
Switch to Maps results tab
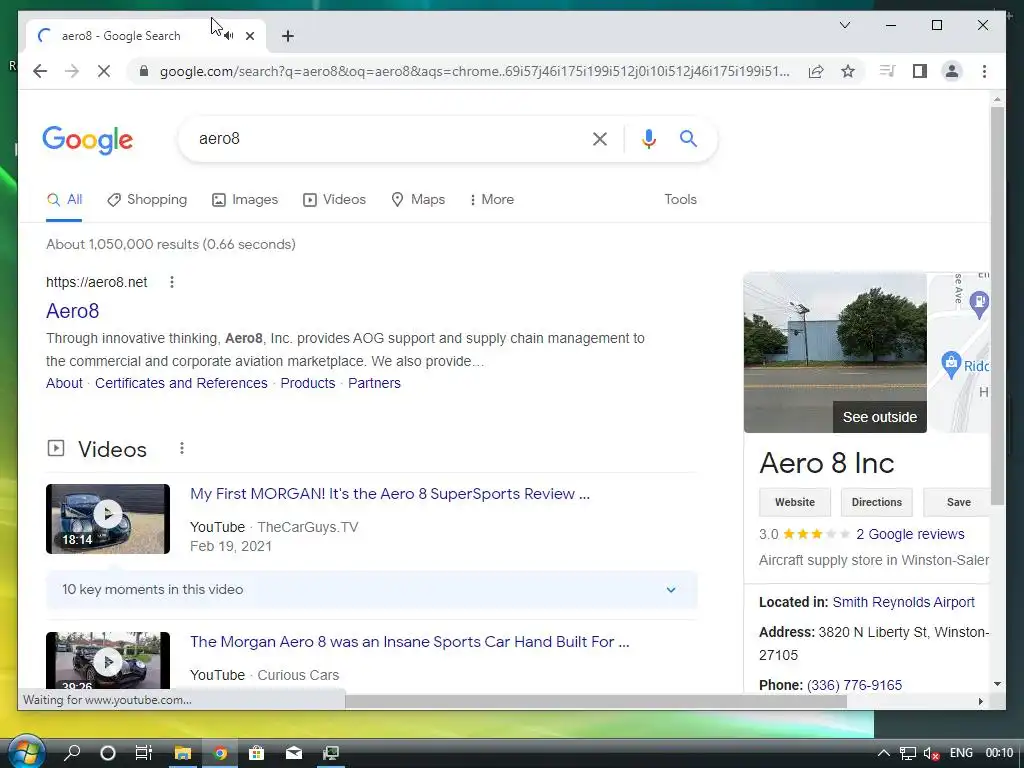[x=418, y=200]
